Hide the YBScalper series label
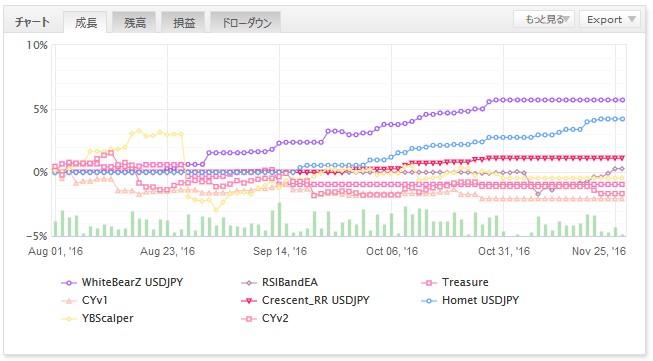 tap(107, 319)
